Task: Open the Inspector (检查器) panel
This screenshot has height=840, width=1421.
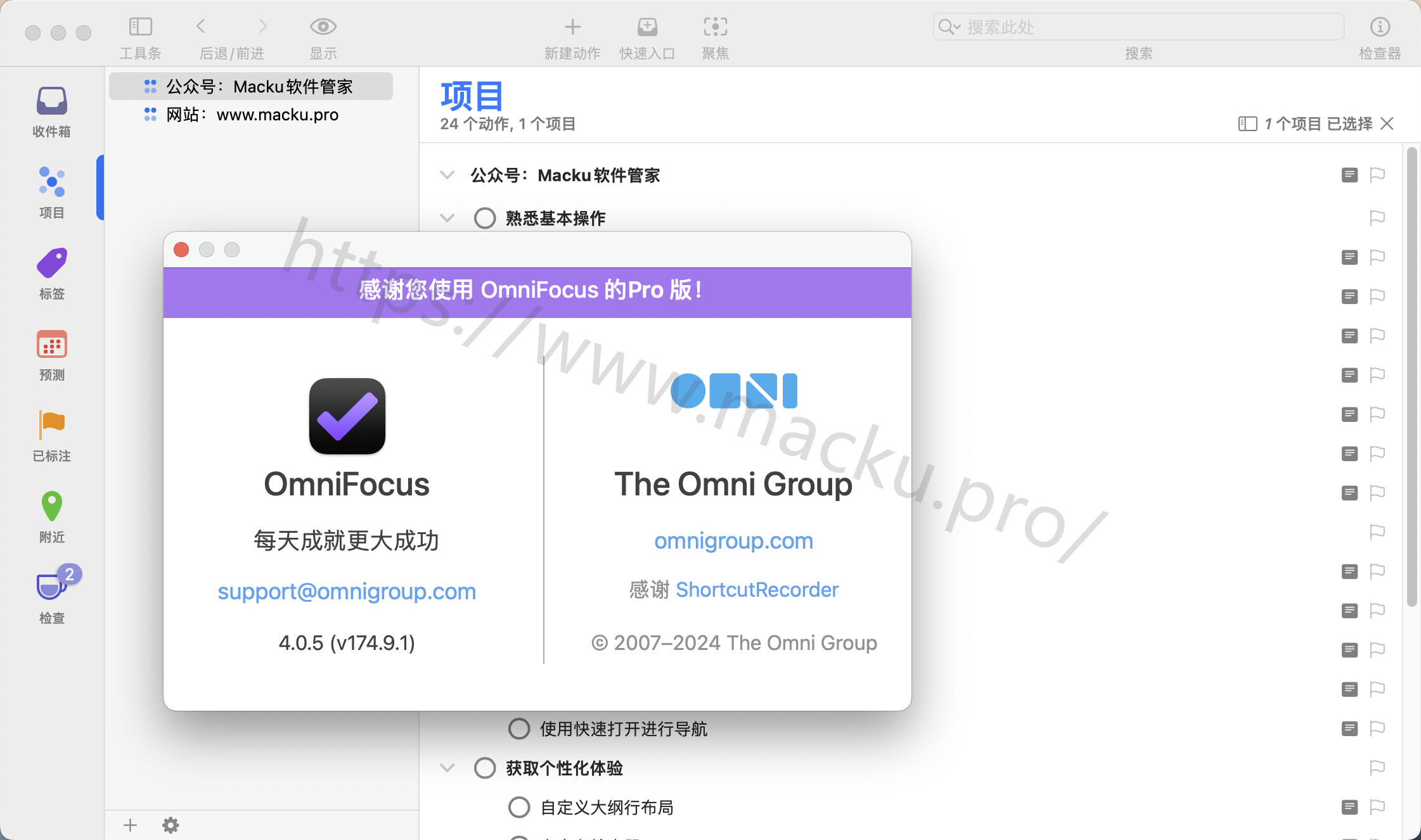Action: pos(1380,27)
